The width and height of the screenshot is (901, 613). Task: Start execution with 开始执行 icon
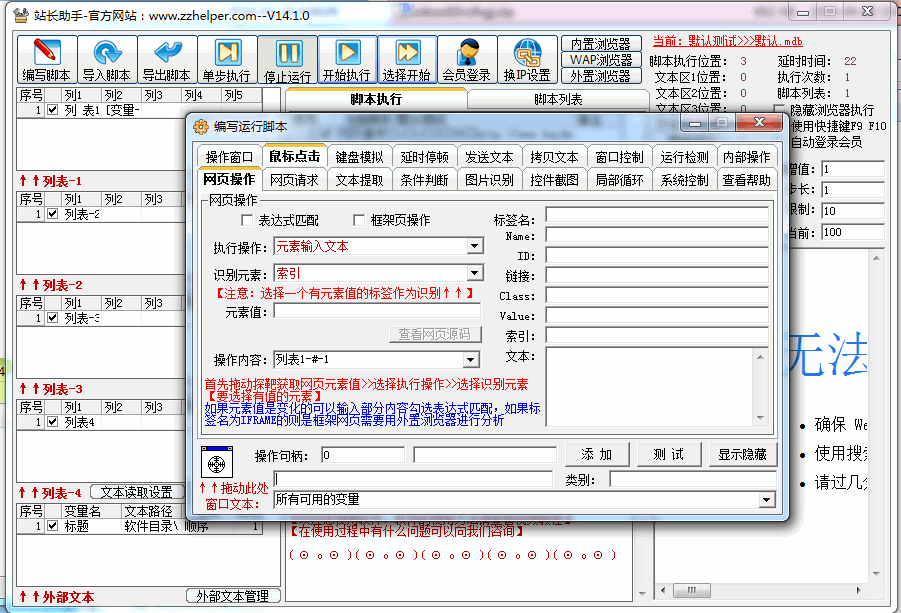pyautogui.click(x=347, y=53)
